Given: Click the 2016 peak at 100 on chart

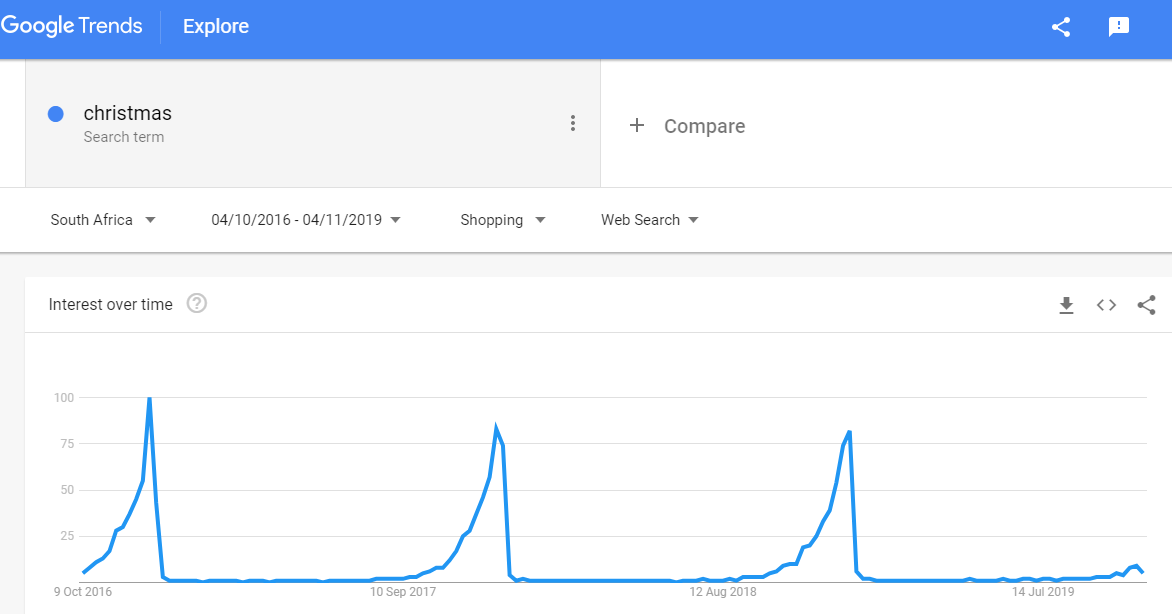Looking at the screenshot, I should [x=149, y=399].
